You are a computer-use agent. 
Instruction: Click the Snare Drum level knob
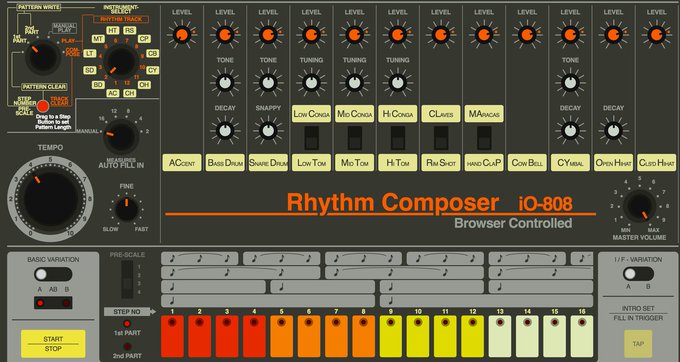point(268,35)
